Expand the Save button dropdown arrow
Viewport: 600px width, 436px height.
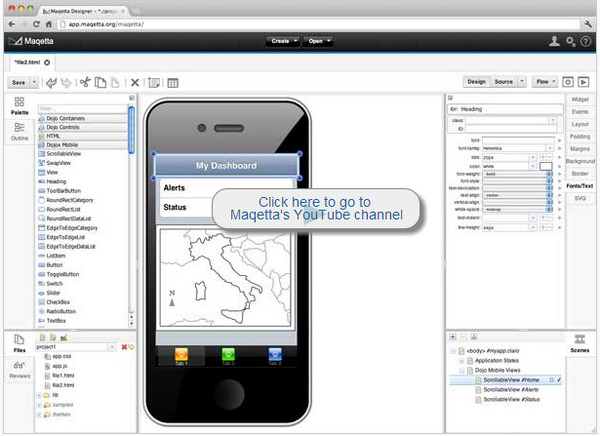point(32,82)
